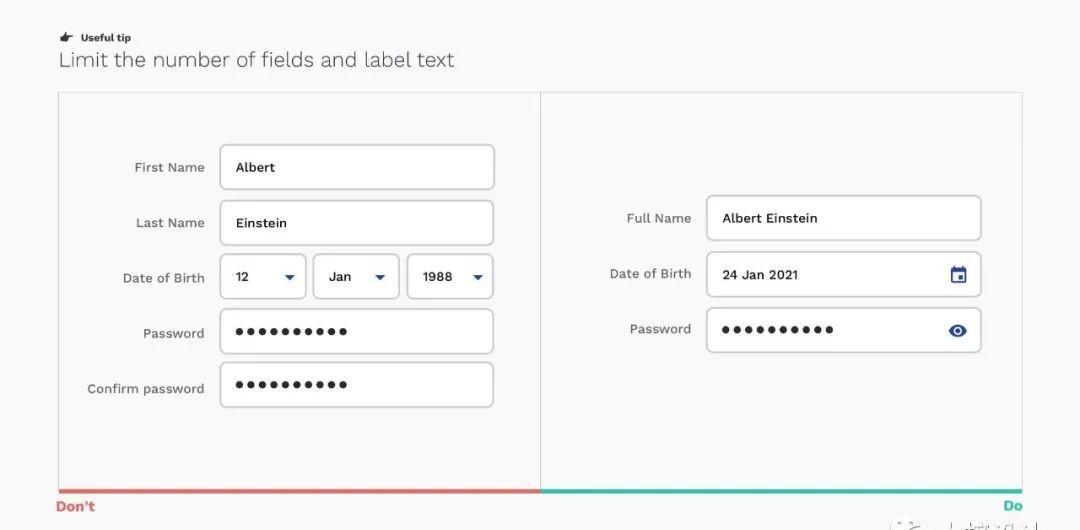Click the red Don't label

coord(75,507)
